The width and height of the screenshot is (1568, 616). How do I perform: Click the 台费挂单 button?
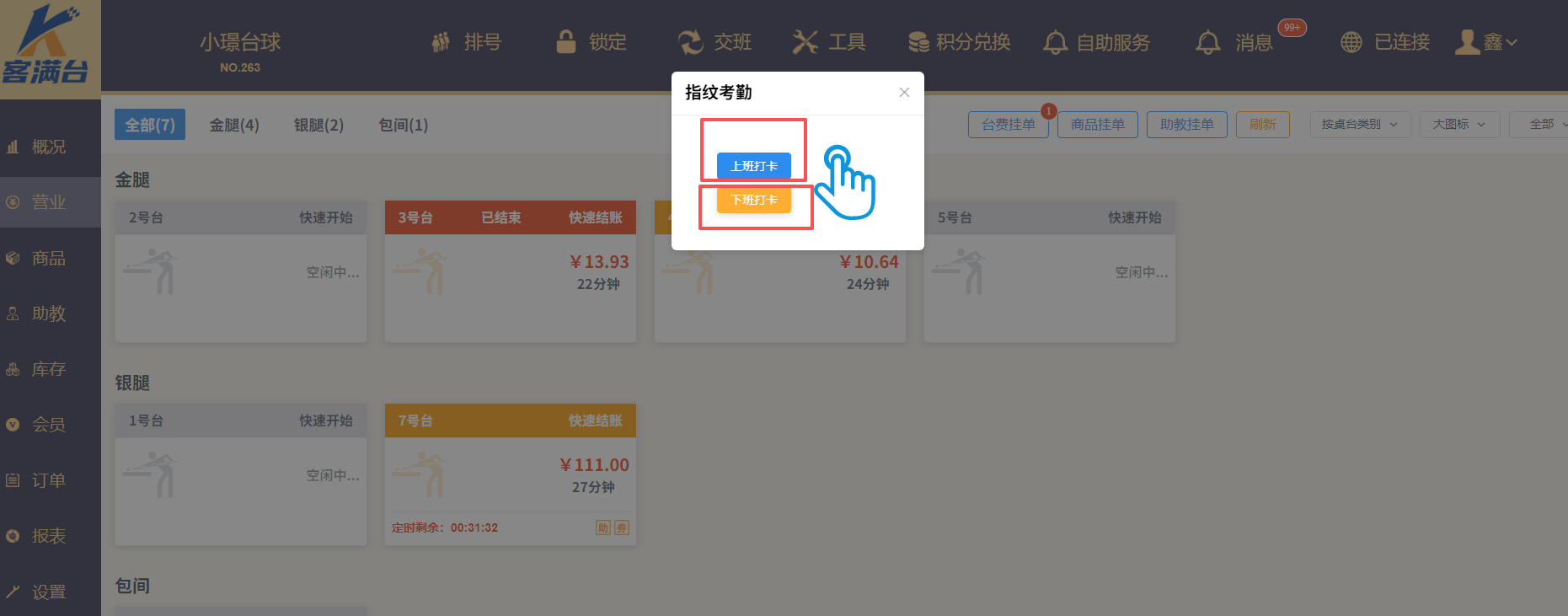(x=1008, y=125)
